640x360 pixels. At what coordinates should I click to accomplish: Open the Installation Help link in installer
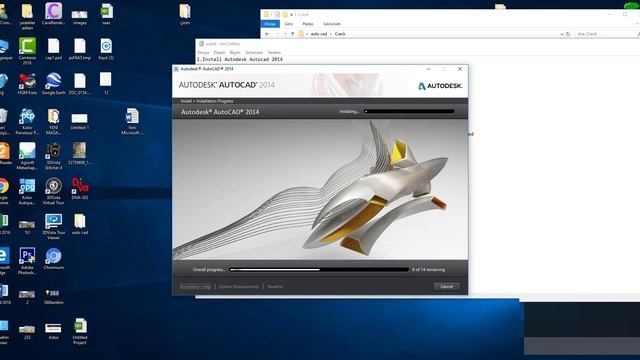click(196, 287)
